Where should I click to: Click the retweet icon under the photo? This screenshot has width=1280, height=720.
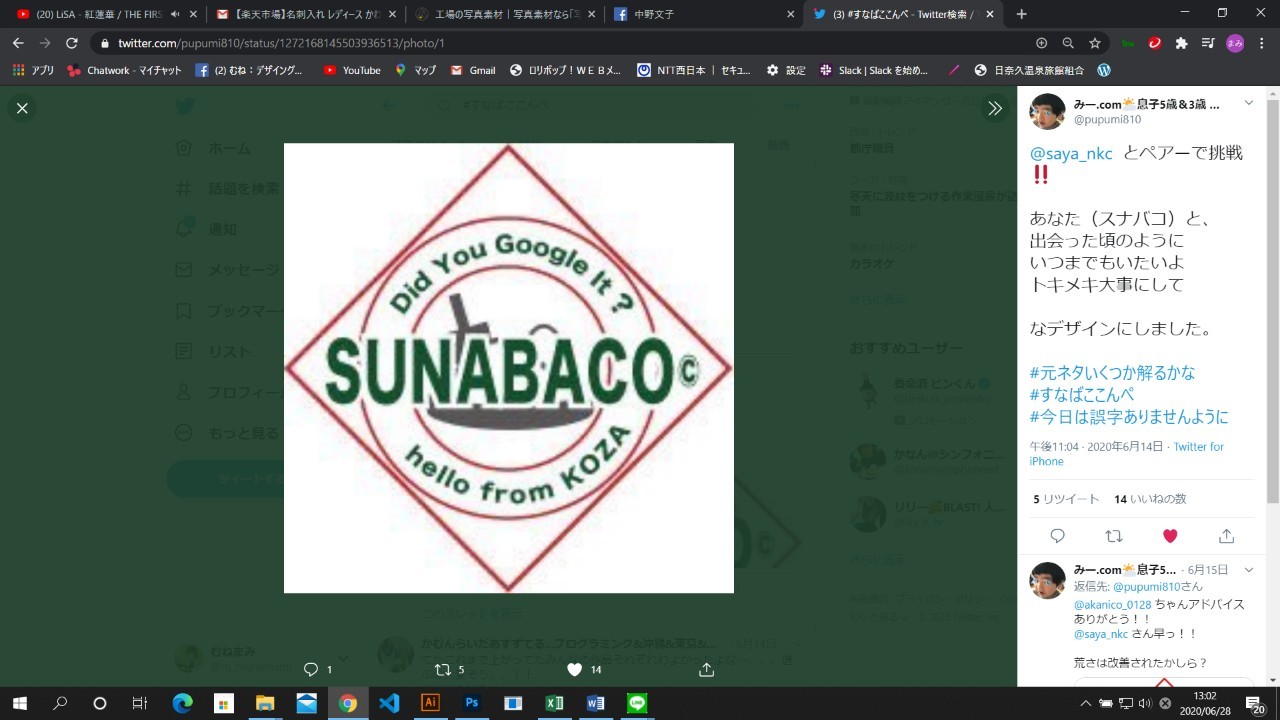pyautogui.click(x=443, y=670)
